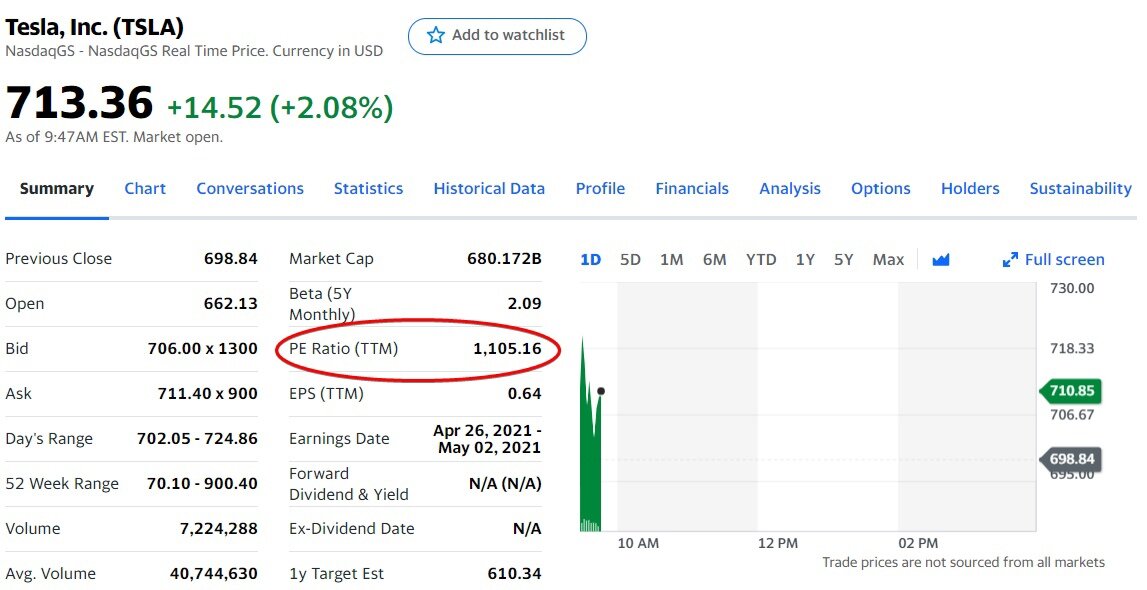Switch to the Financials tab

(x=692, y=189)
